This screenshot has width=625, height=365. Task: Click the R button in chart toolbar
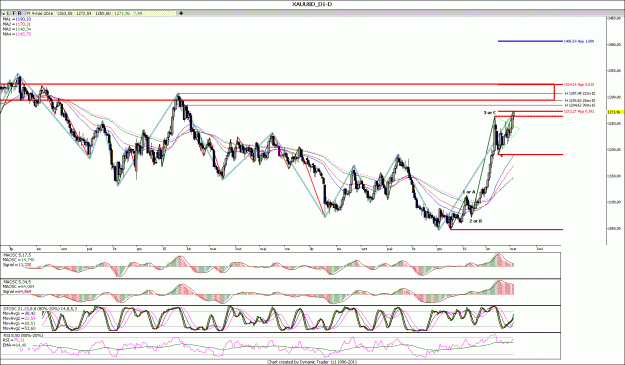[20, 13]
